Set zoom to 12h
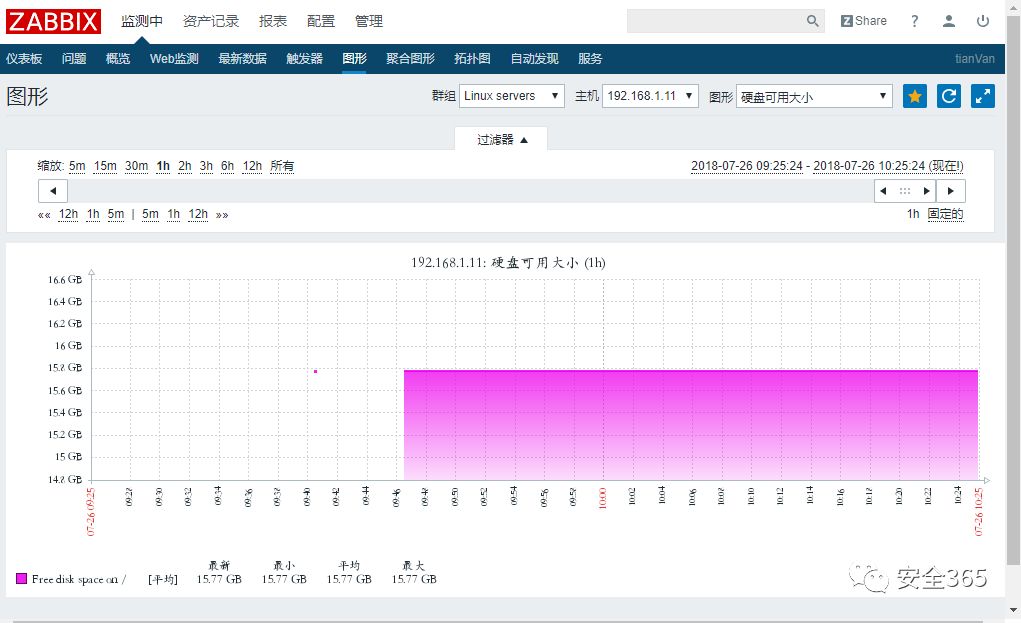The image size is (1021, 623). click(252, 166)
